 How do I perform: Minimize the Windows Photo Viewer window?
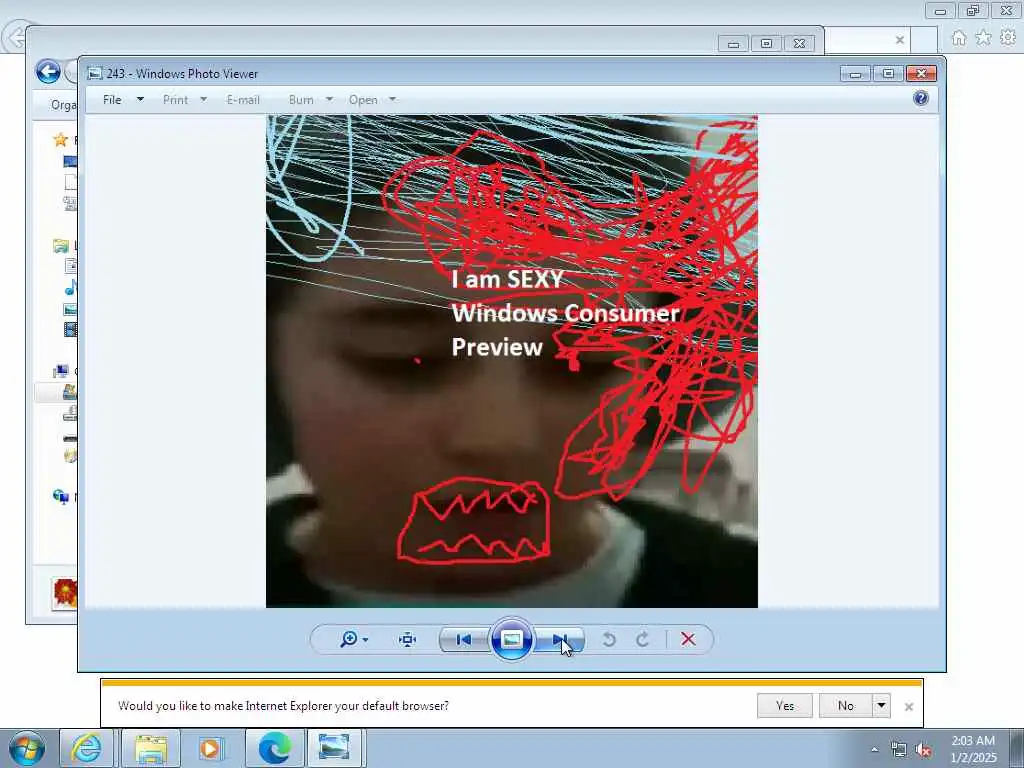[x=855, y=74]
